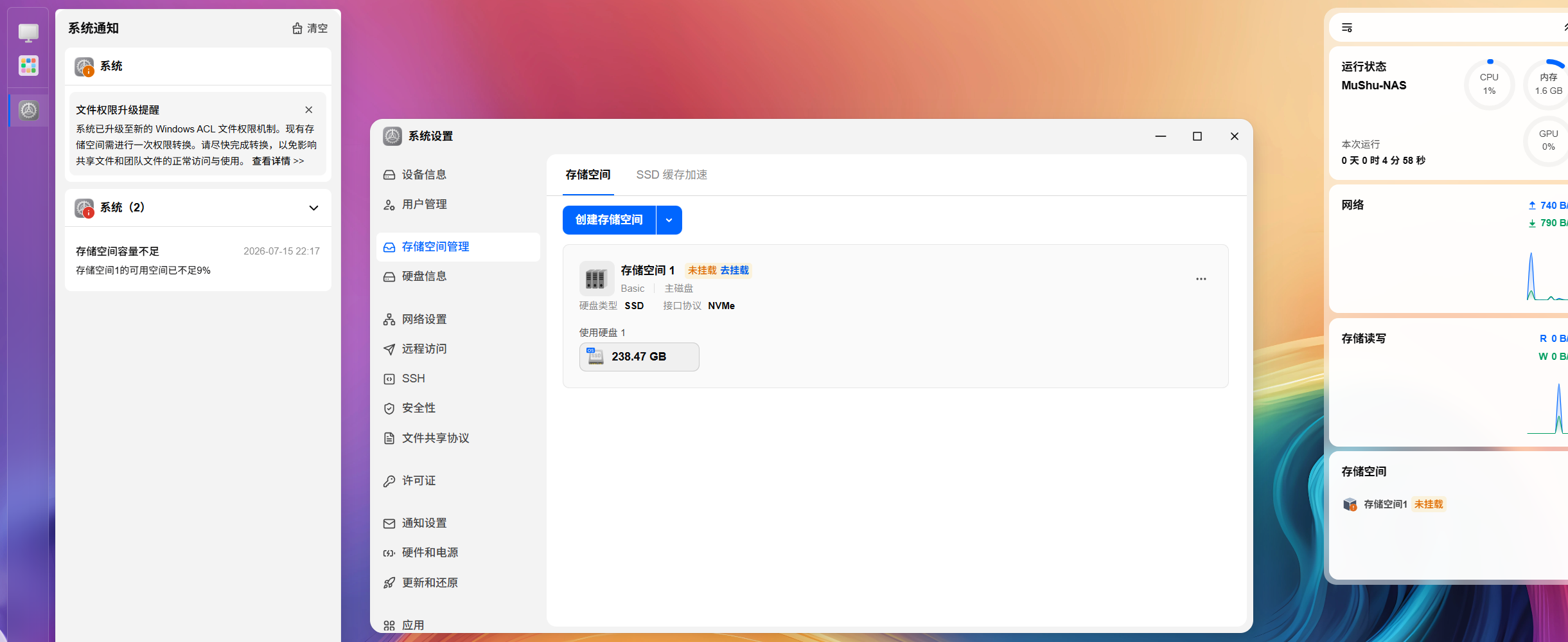Open the dropdown arrow beside 创建存储空间
1568x642 pixels.
669,220
